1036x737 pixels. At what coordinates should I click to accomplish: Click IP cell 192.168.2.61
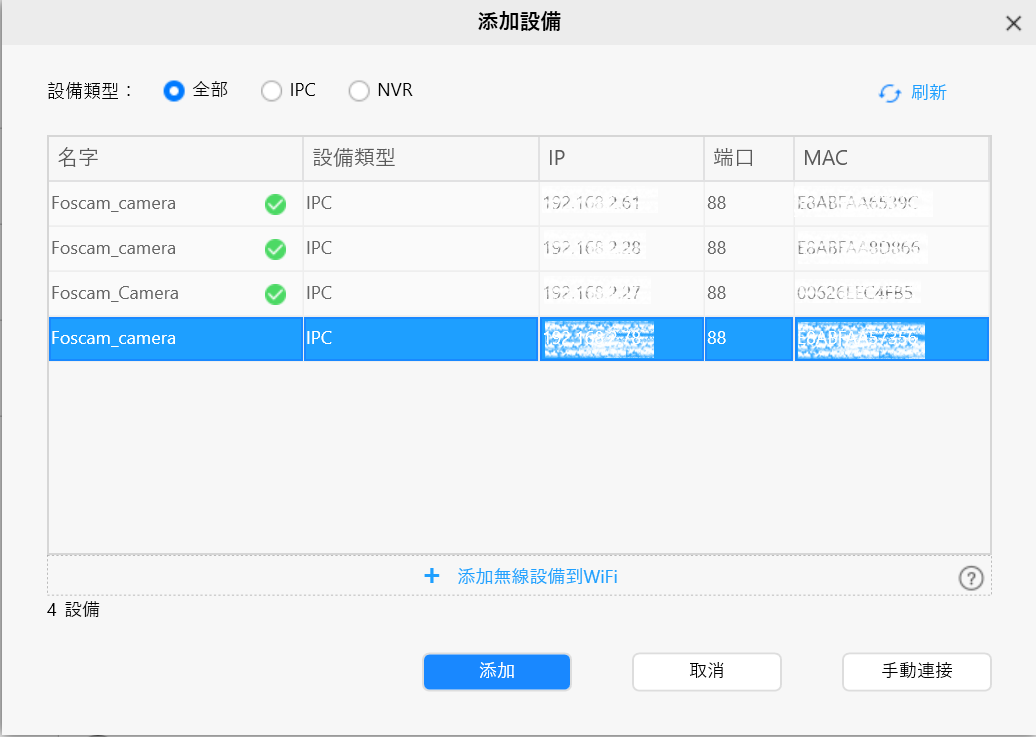pos(621,204)
